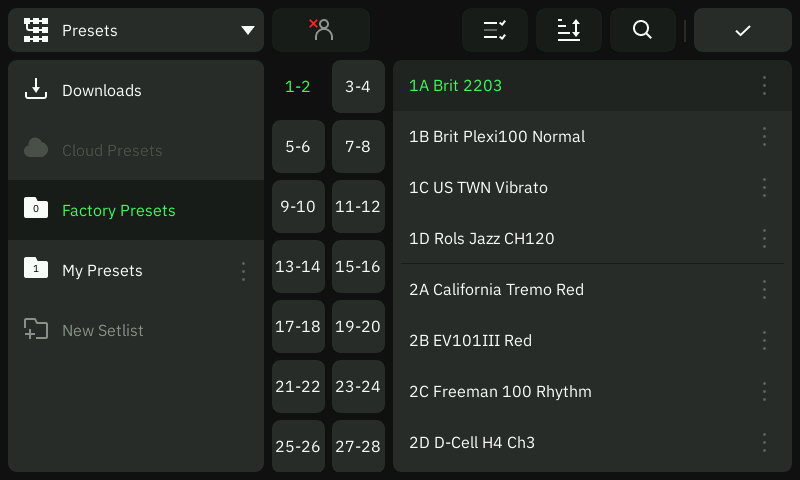Switch to bank 19-20

click(358, 326)
